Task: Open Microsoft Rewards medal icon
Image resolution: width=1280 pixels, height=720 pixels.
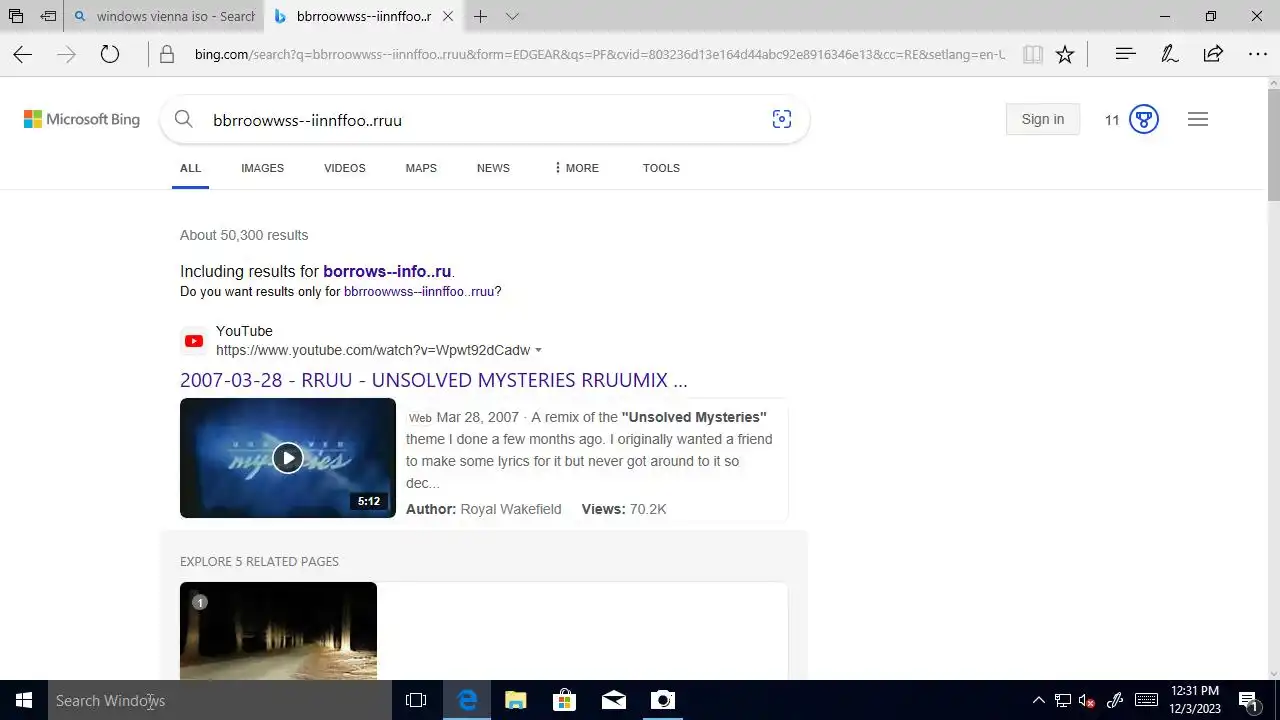Action: pos(1143,119)
